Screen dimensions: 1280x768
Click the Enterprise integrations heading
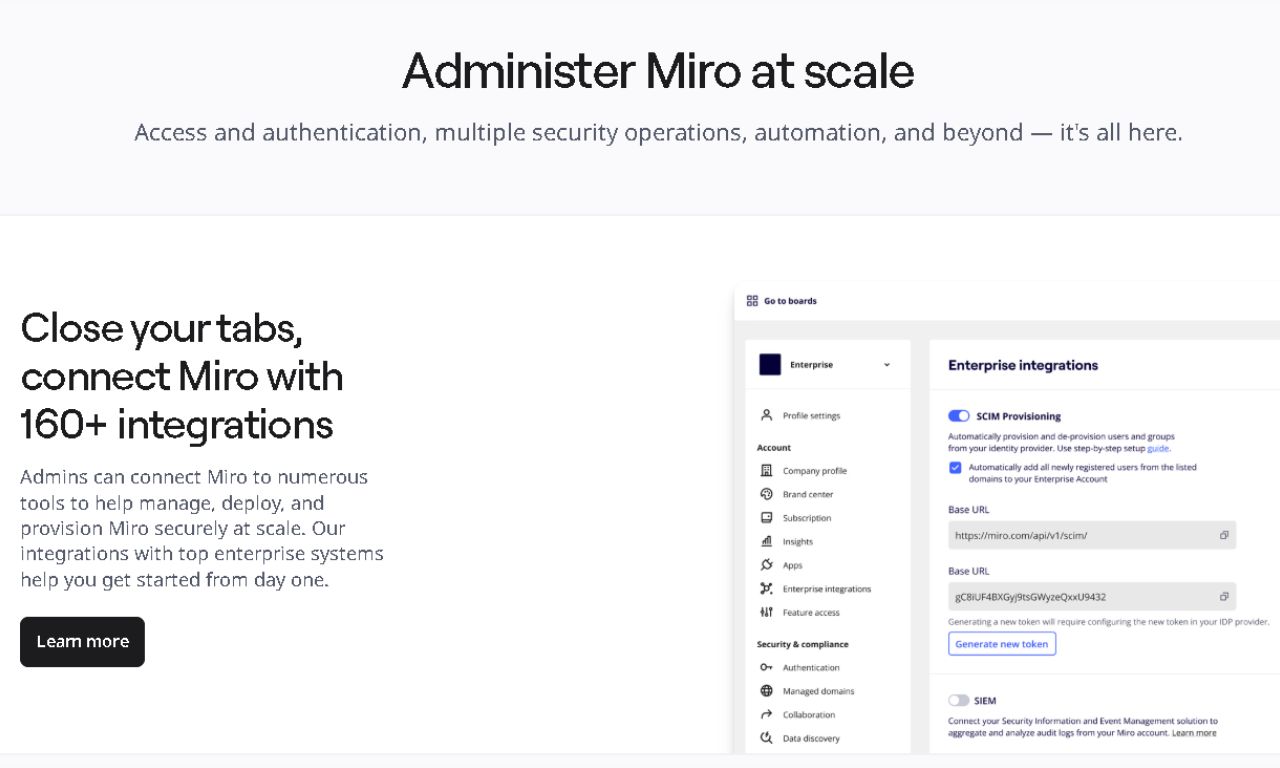tap(1023, 365)
